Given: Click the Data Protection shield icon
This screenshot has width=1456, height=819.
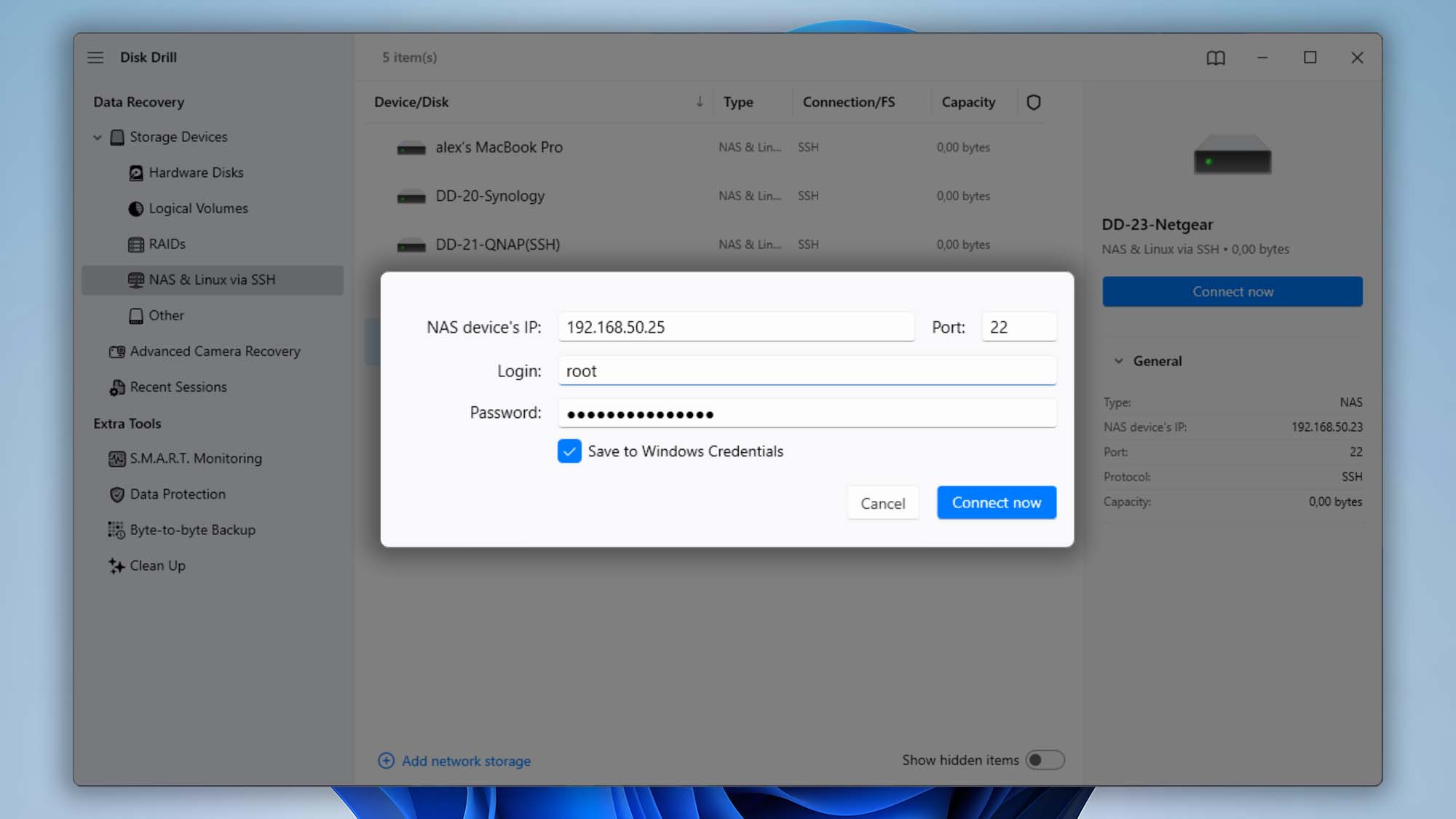Looking at the screenshot, I should [116, 494].
